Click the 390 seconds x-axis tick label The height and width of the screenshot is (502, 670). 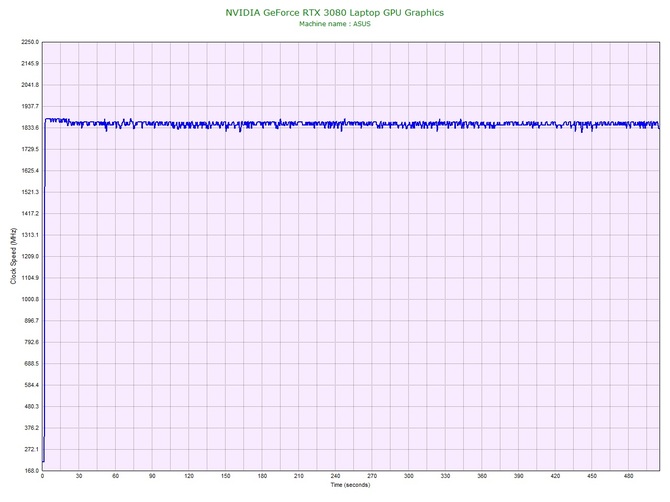point(518,476)
